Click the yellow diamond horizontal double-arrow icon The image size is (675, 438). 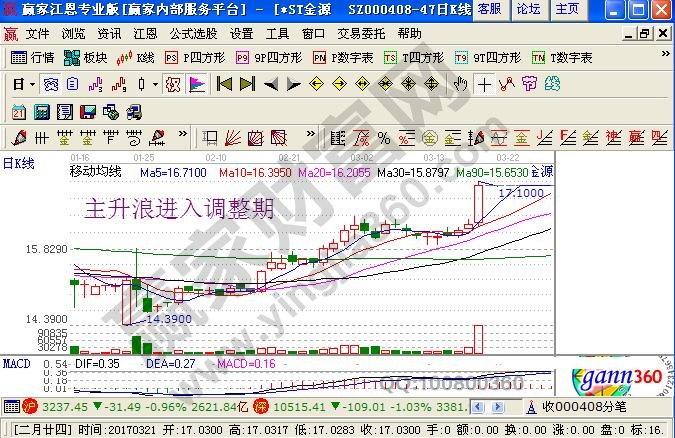[362, 84]
